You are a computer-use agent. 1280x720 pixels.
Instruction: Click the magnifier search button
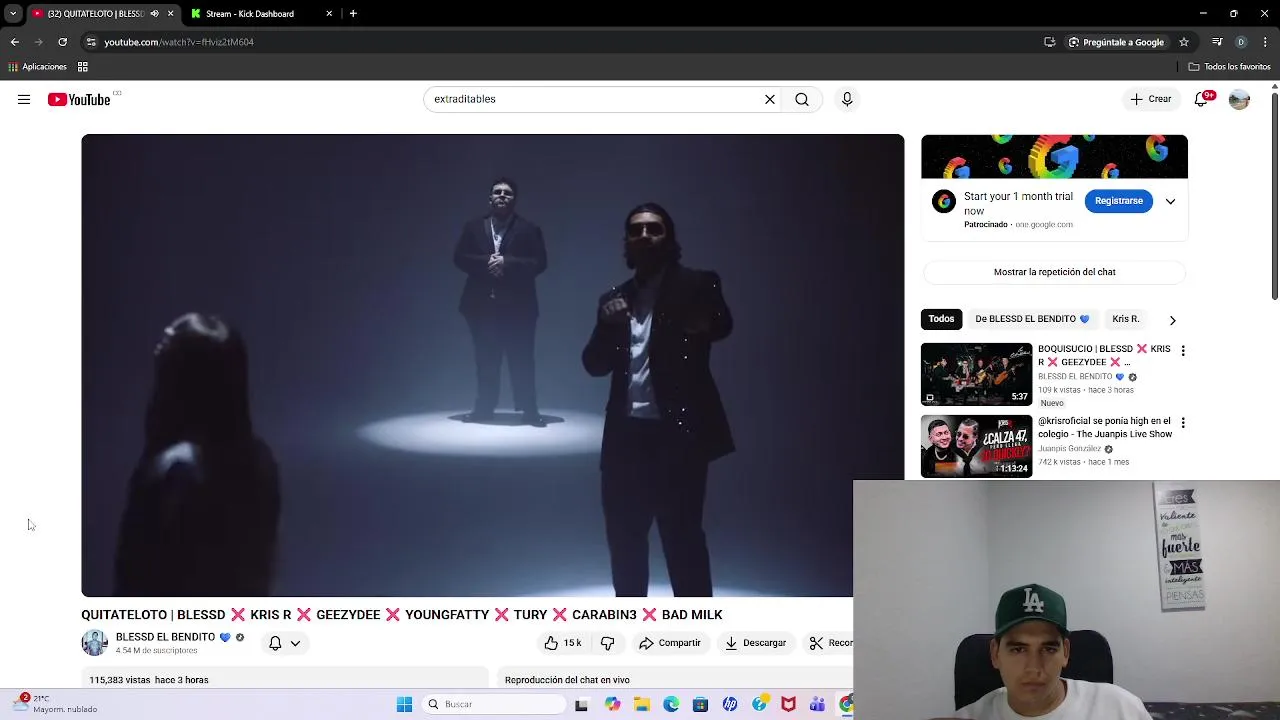802,99
